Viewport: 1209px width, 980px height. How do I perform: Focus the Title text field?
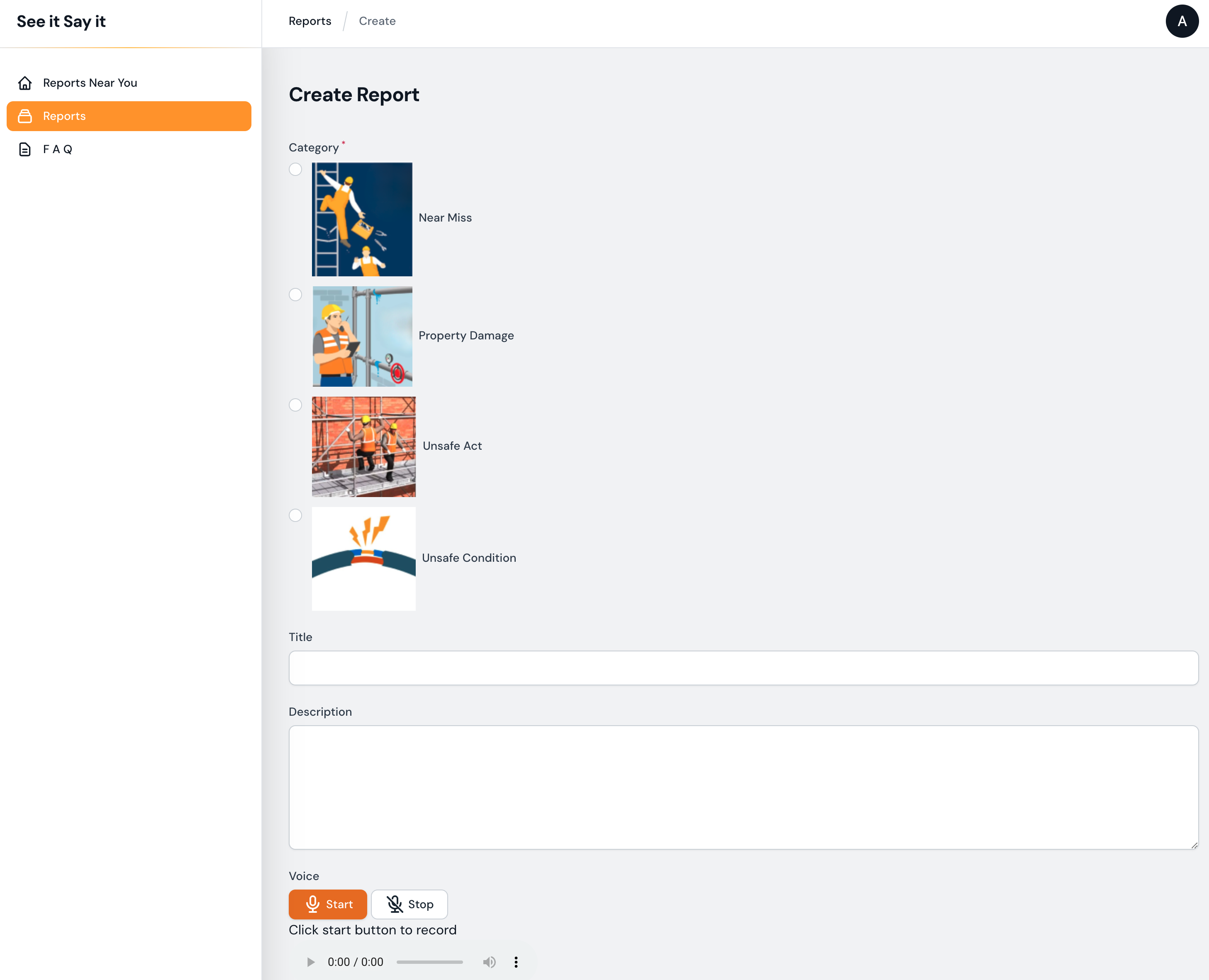[x=743, y=668]
